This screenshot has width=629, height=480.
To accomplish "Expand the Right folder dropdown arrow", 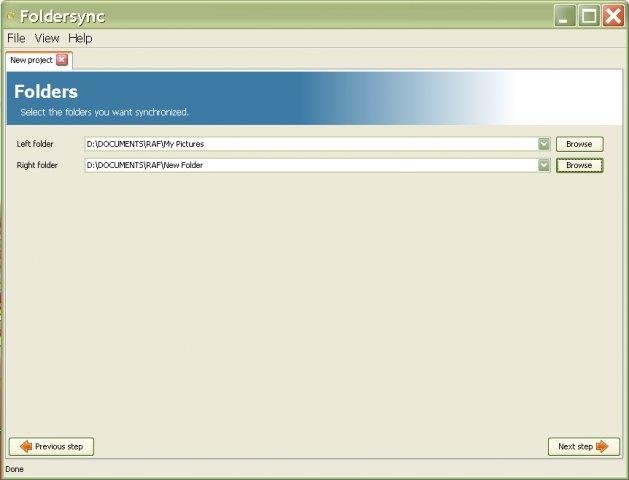I will point(544,165).
